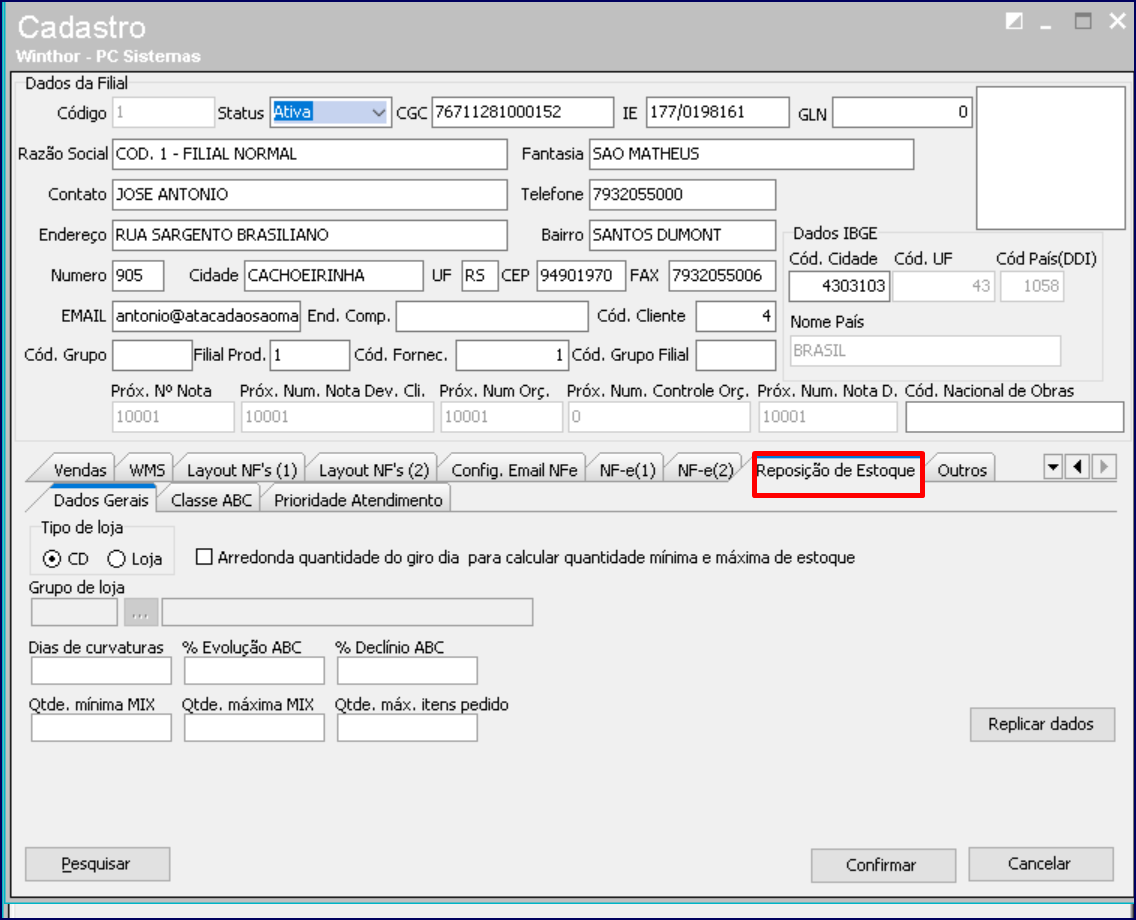Open the Layout NF's (1) tab

(x=242, y=470)
